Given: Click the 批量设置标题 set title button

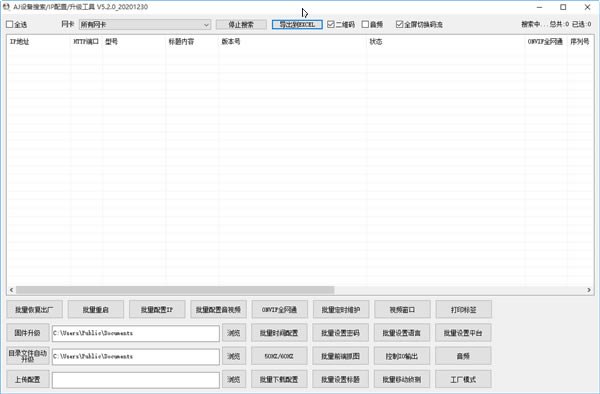Looking at the screenshot, I should coord(341,379).
